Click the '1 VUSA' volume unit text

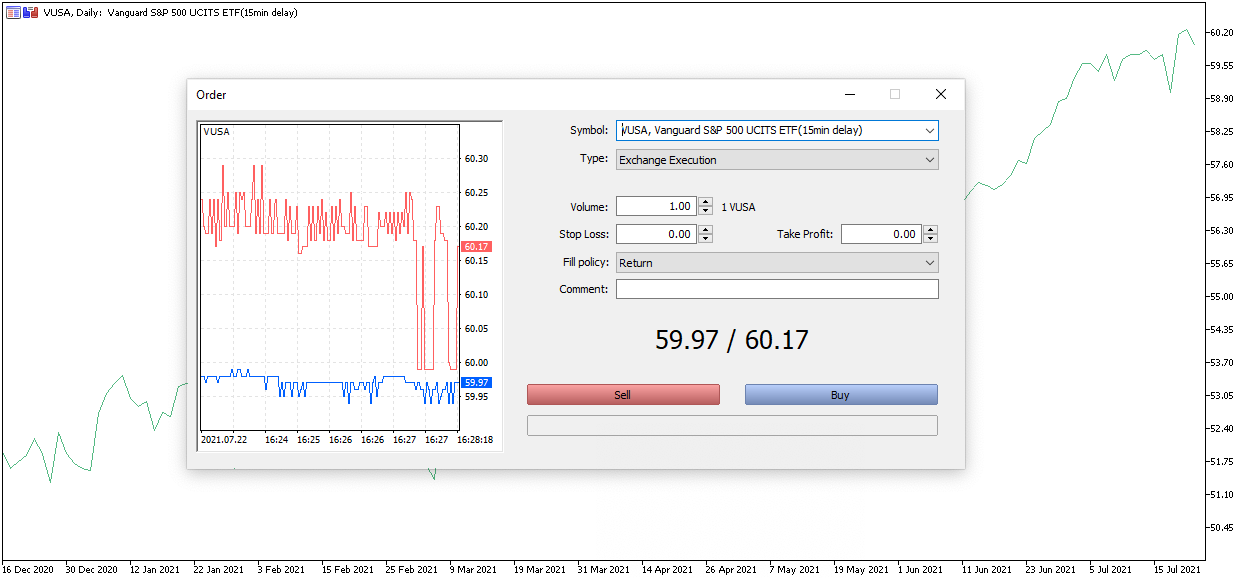[x=738, y=207]
